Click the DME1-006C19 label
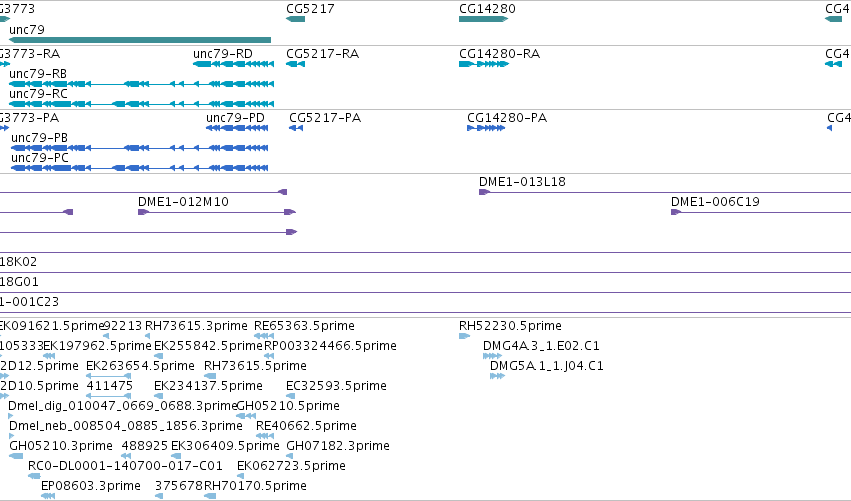This screenshot has height=501, width=851. [x=715, y=202]
